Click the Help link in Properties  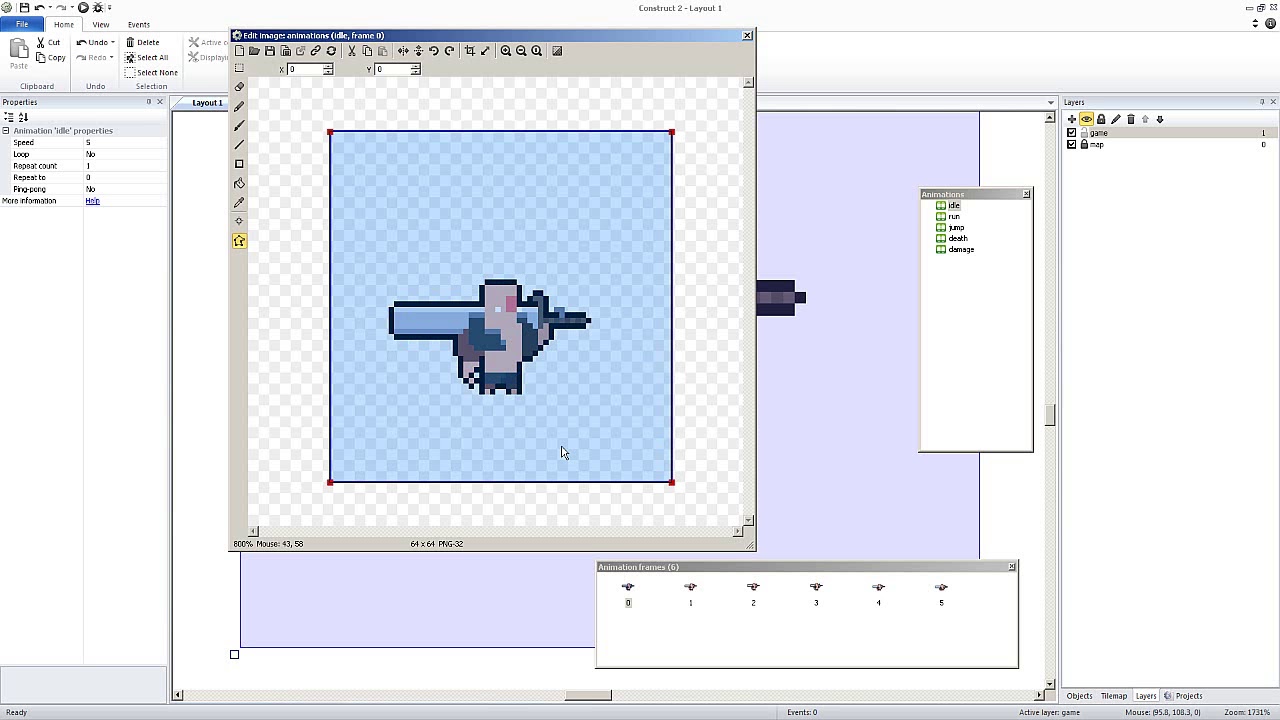[92, 201]
